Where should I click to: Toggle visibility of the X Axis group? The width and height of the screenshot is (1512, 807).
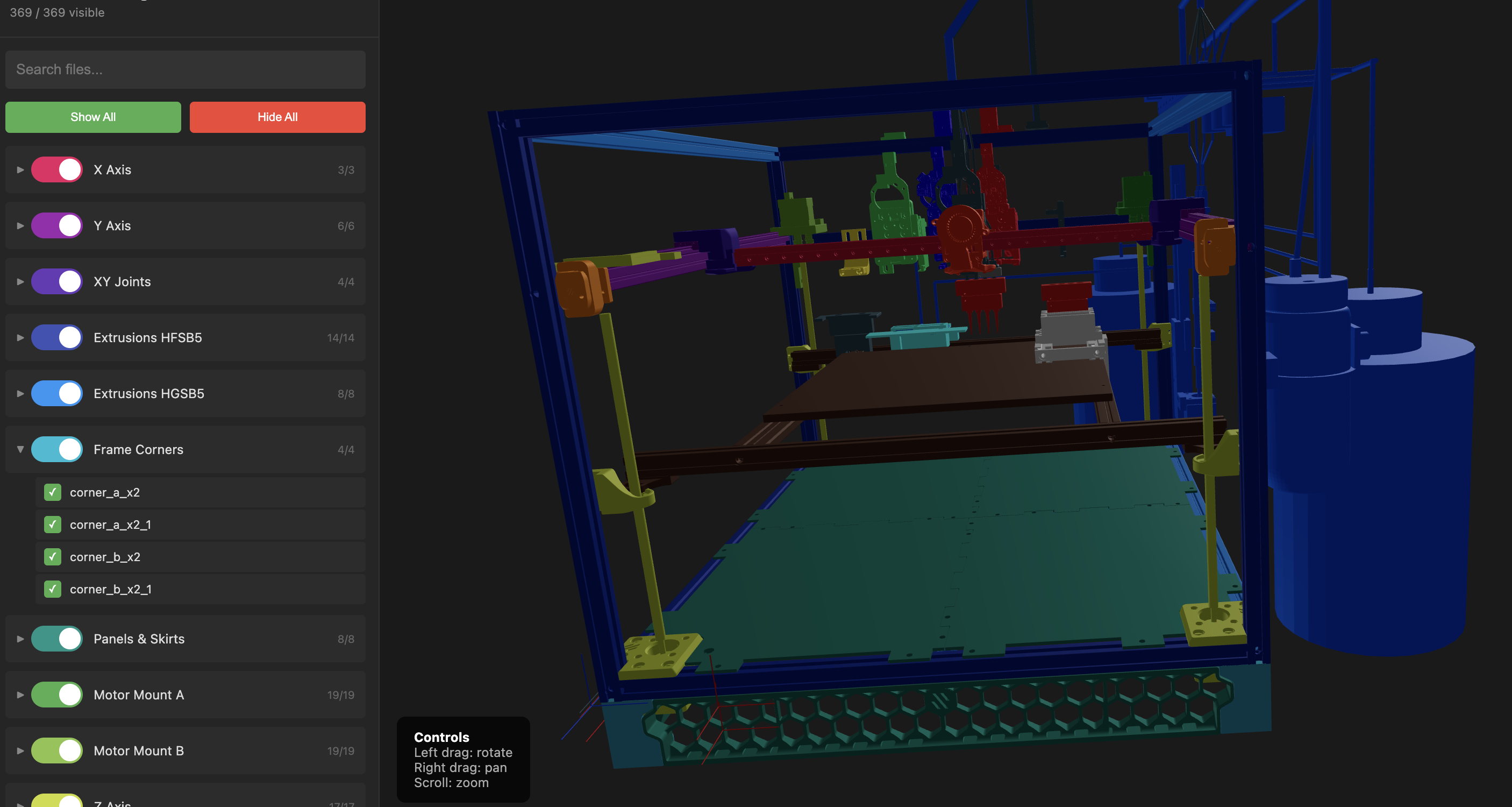click(57, 169)
